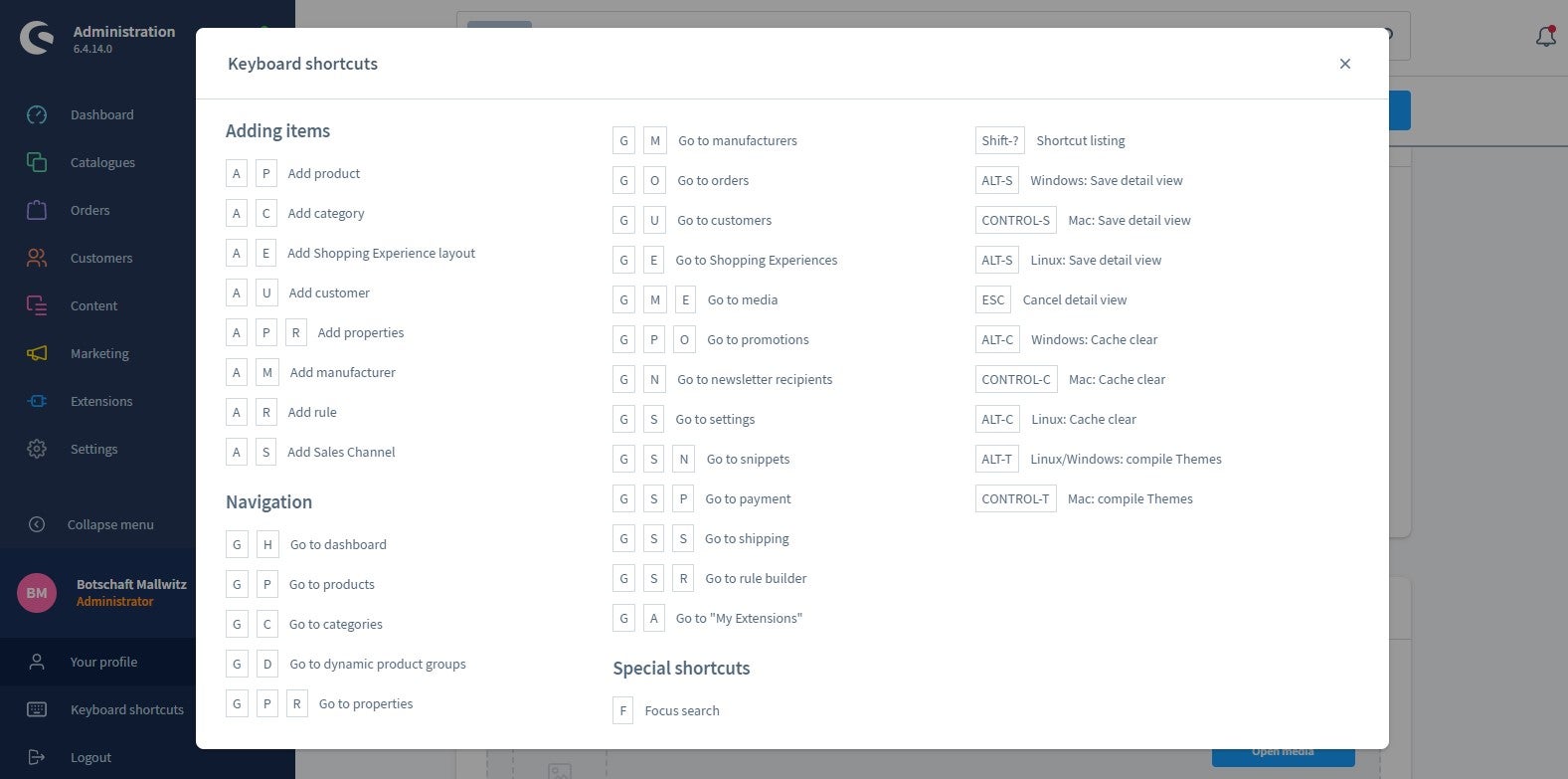Viewport: 1568px width, 779px height.
Task: Click Botschaft Mallwitz user name
Action: 131,584
